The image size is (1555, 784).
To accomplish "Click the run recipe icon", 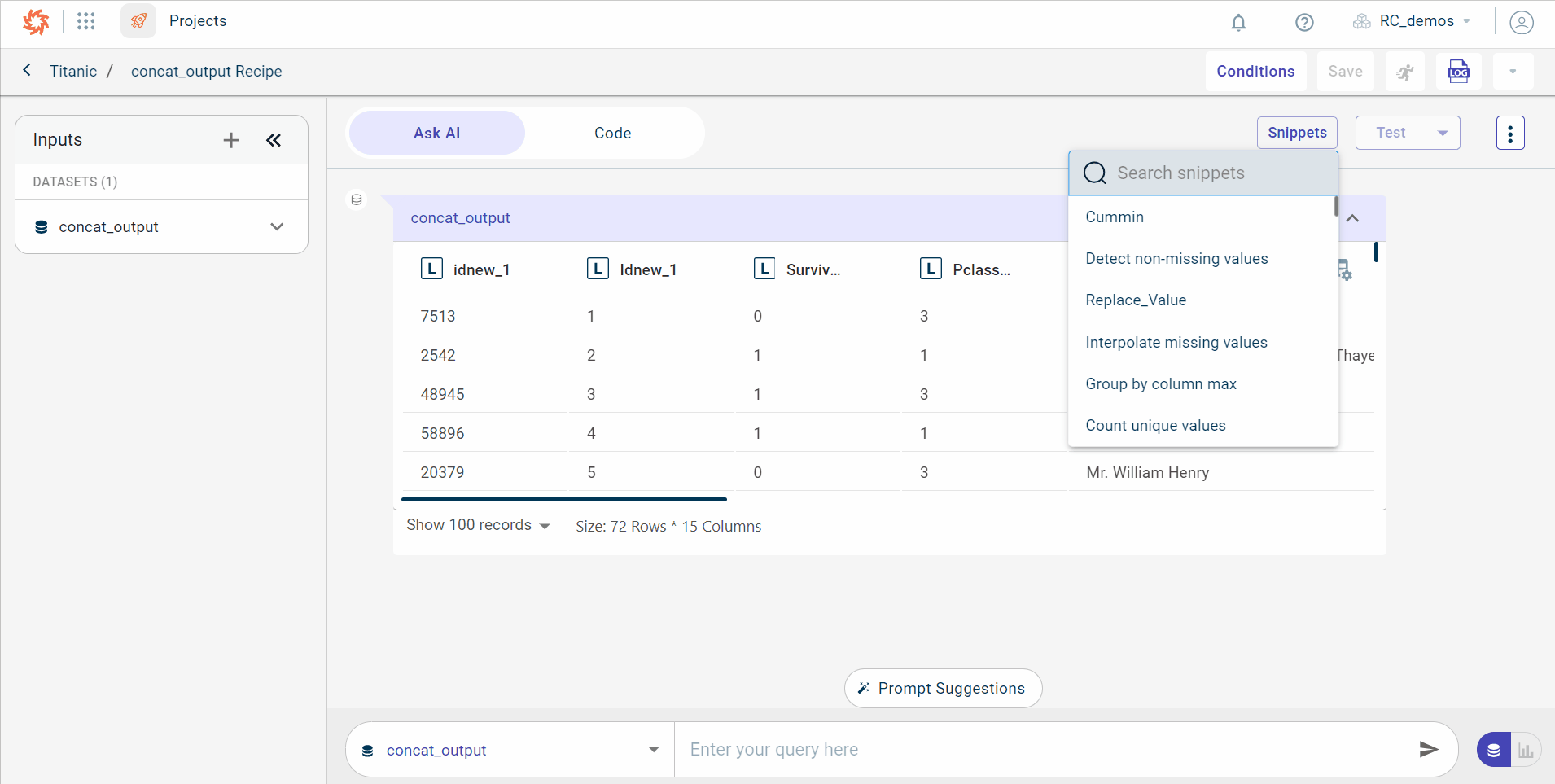I will click(1405, 72).
